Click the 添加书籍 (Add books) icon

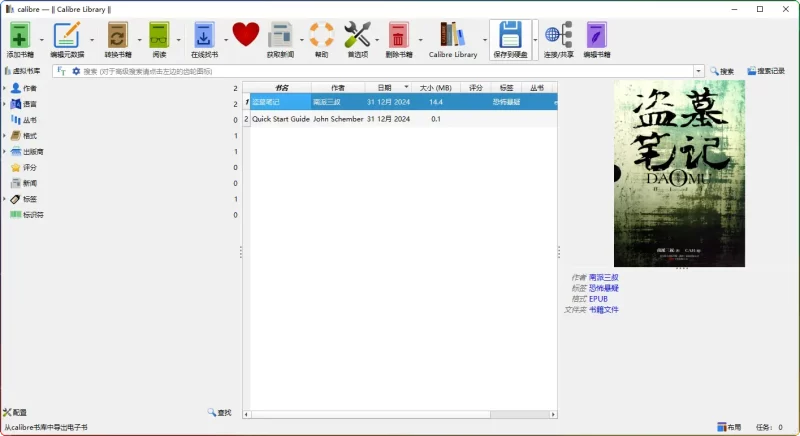(x=19, y=36)
